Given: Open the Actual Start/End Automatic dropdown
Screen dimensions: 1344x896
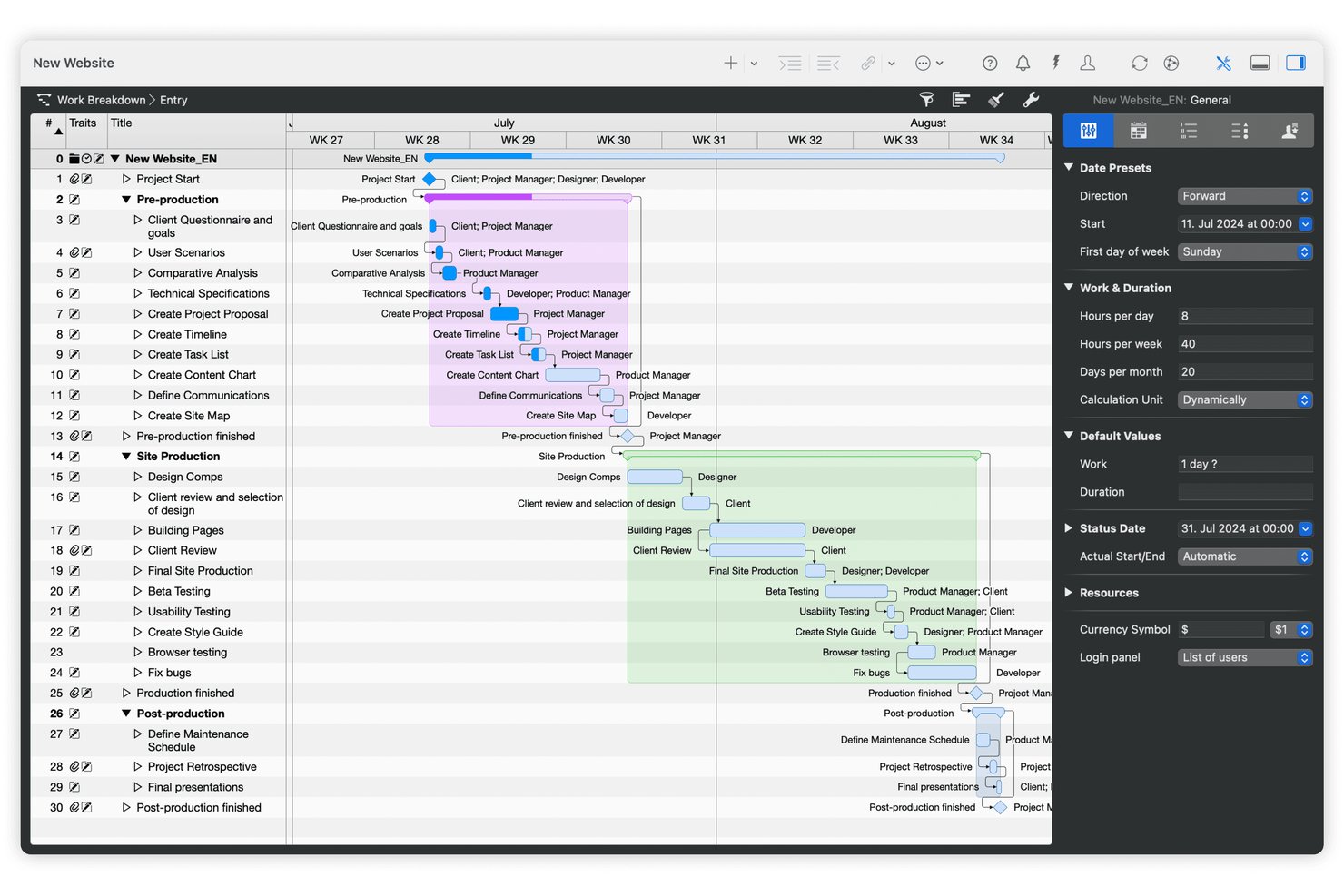Looking at the screenshot, I should tap(1245, 556).
